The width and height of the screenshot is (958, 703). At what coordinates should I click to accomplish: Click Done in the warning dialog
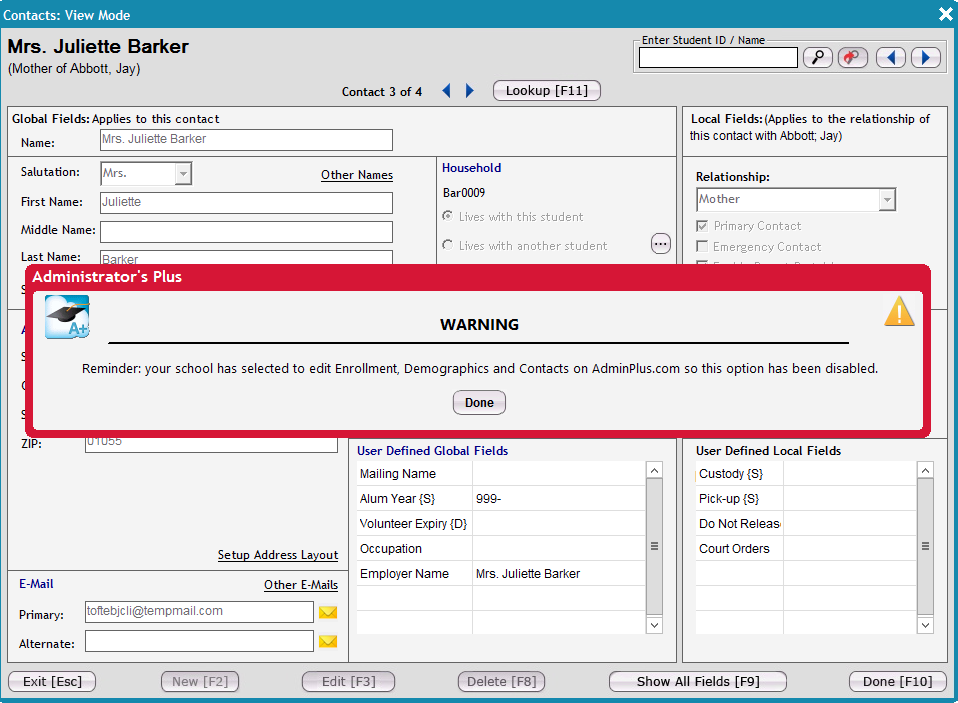[479, 402]
